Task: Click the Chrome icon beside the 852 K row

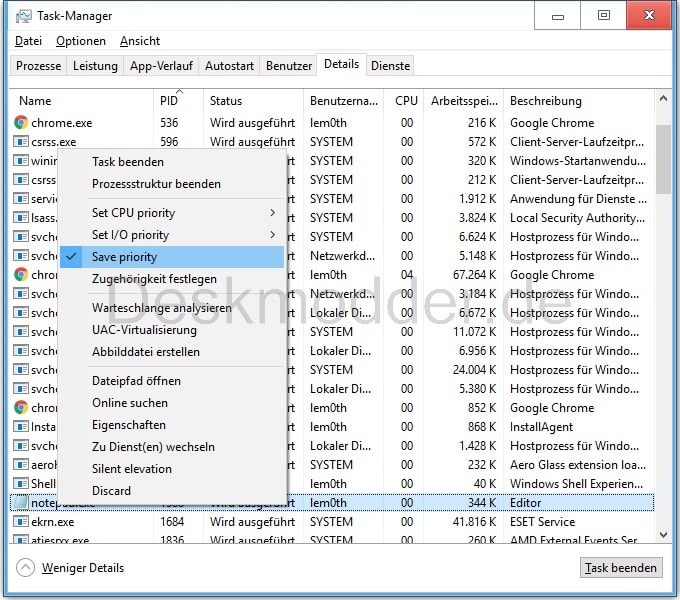Action: [x=21, y=408]
